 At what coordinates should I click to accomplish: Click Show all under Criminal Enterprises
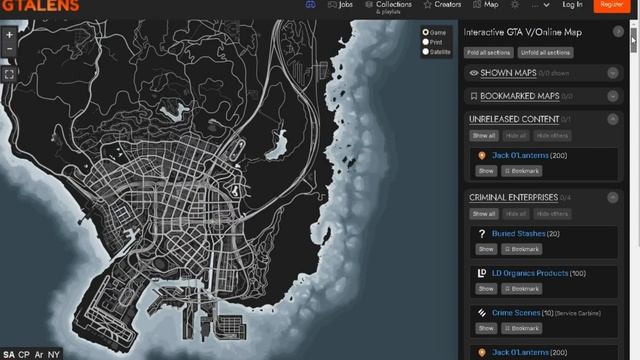click(484, 214)
